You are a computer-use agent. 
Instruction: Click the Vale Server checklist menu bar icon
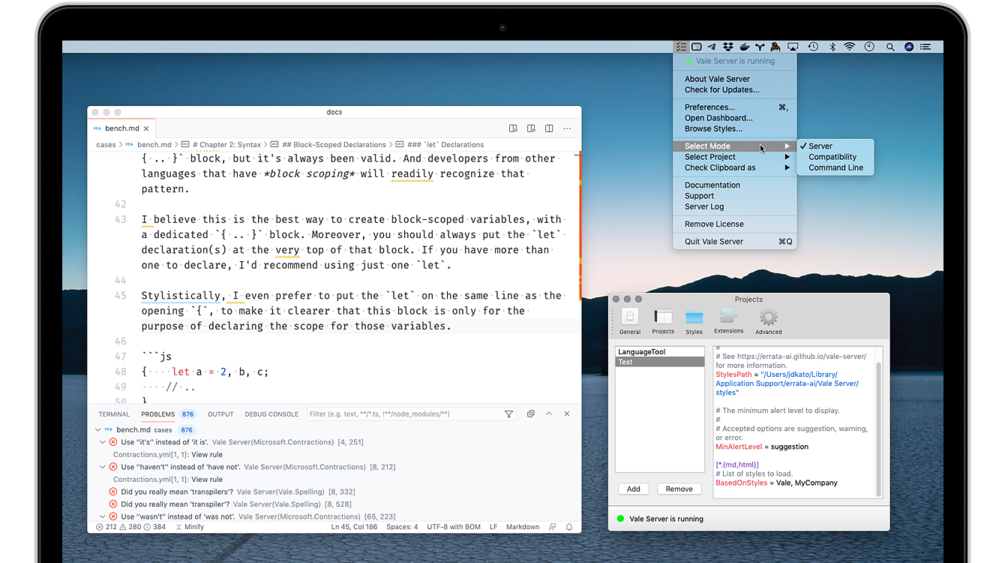click(x=681, y=47)
